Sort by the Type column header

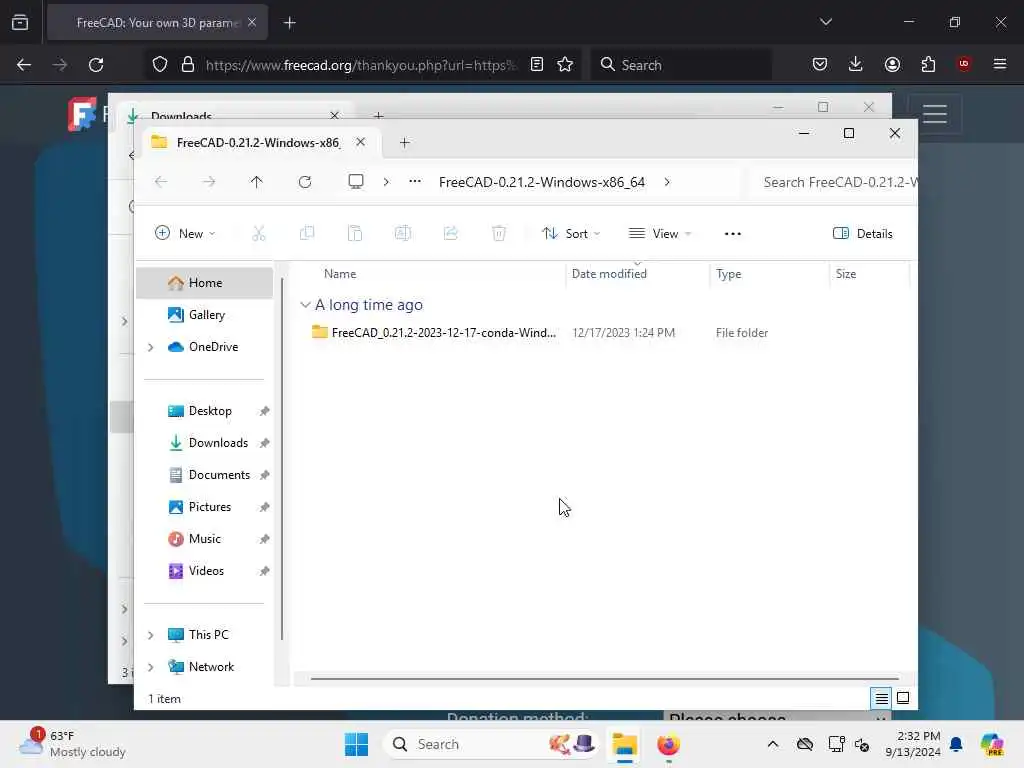pos(728,274)
